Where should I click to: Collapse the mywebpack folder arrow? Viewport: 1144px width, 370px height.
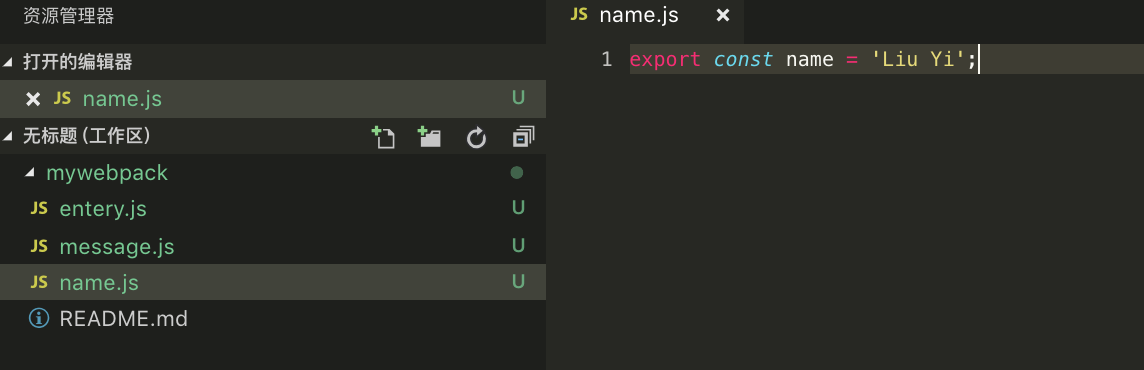tap(30, 173)
